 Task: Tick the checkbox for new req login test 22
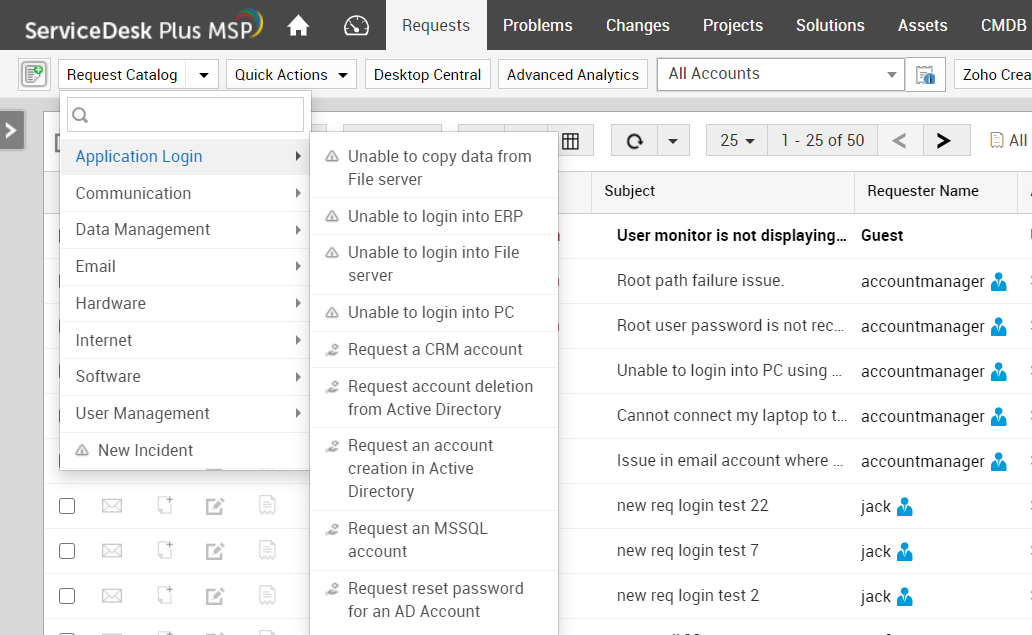67,506
